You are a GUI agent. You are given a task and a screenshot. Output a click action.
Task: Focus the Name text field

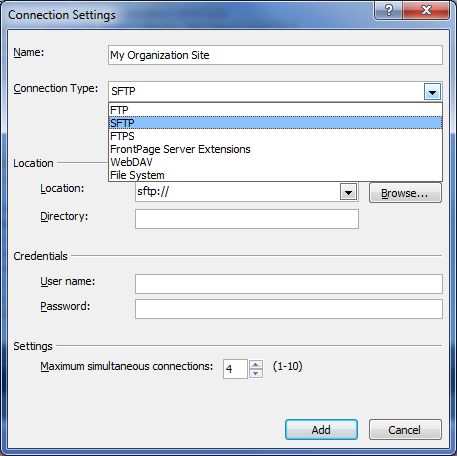(x=275, y=55)
